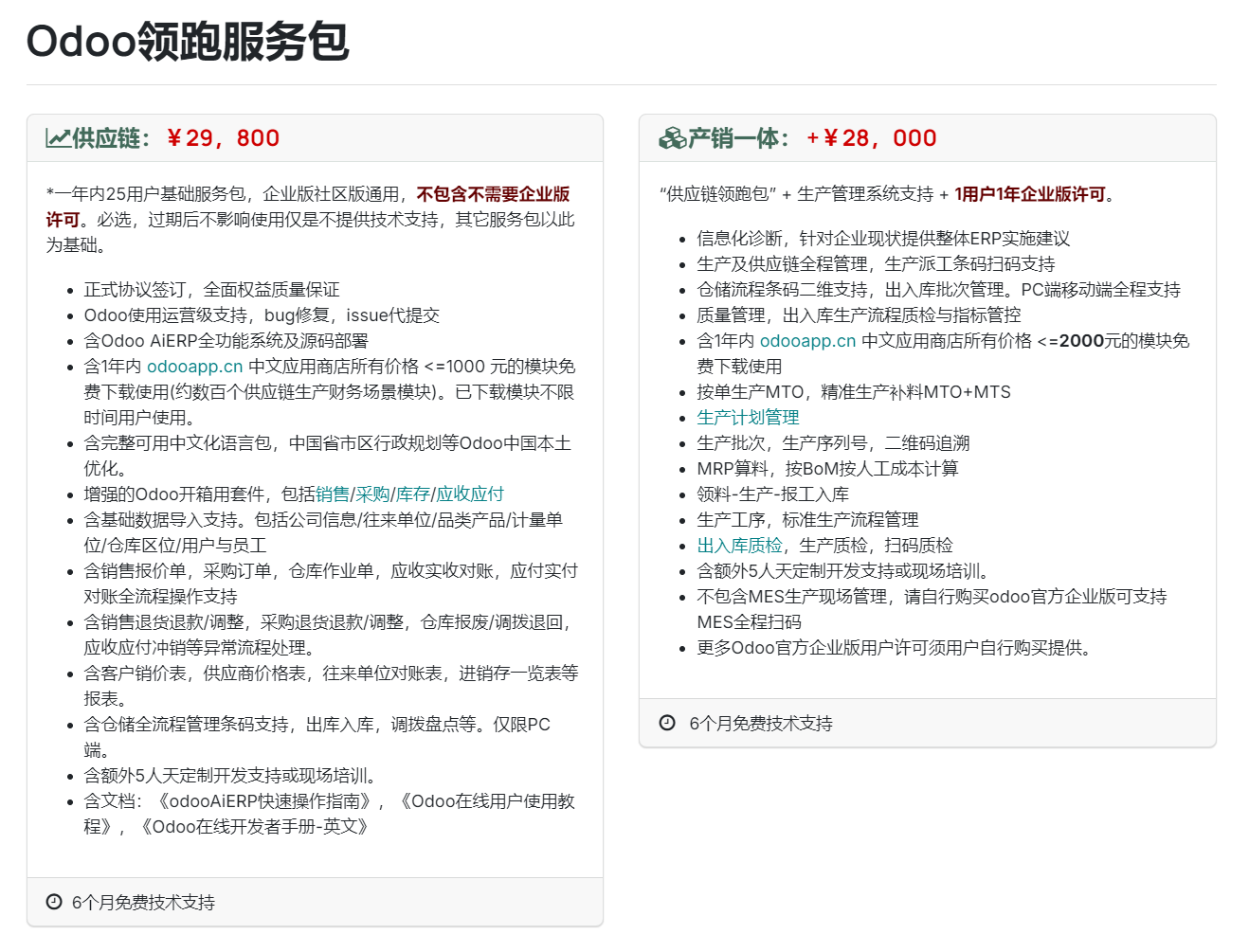Click 含文档 odooAiERP快速操作指南 list item
The height and width of the screenshot is (952, 1249).
click(x=329, y=814)
